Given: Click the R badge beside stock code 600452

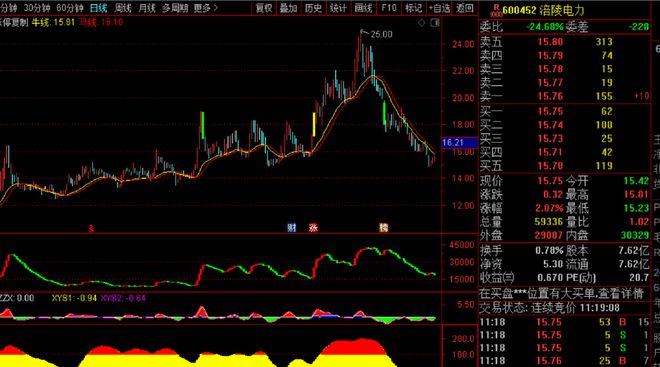Looking at the screenshot, I should (496, 11).
